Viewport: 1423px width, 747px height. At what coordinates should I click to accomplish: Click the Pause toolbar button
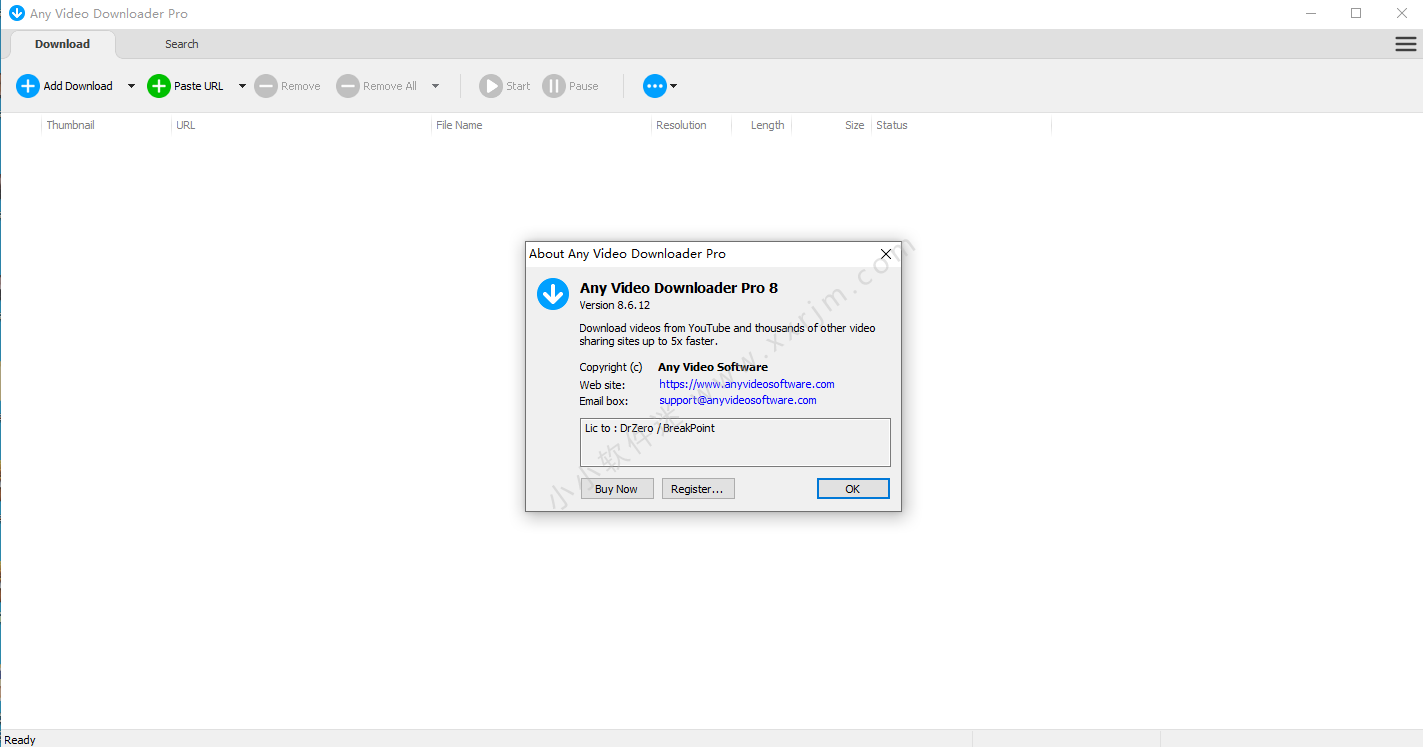570,86
